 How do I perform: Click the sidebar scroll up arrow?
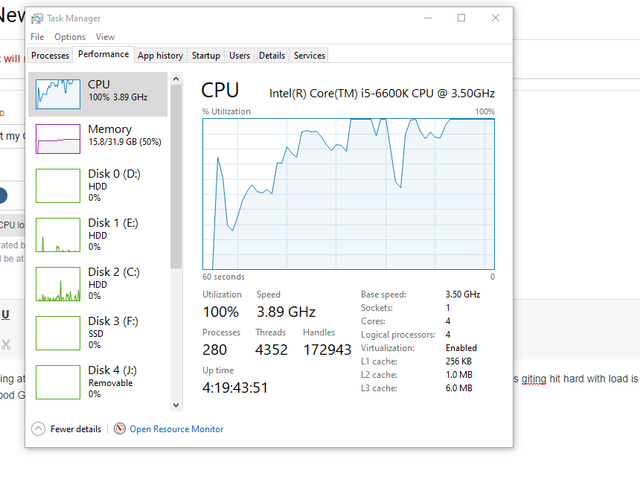pyautogui.click(x=176, y=79)
